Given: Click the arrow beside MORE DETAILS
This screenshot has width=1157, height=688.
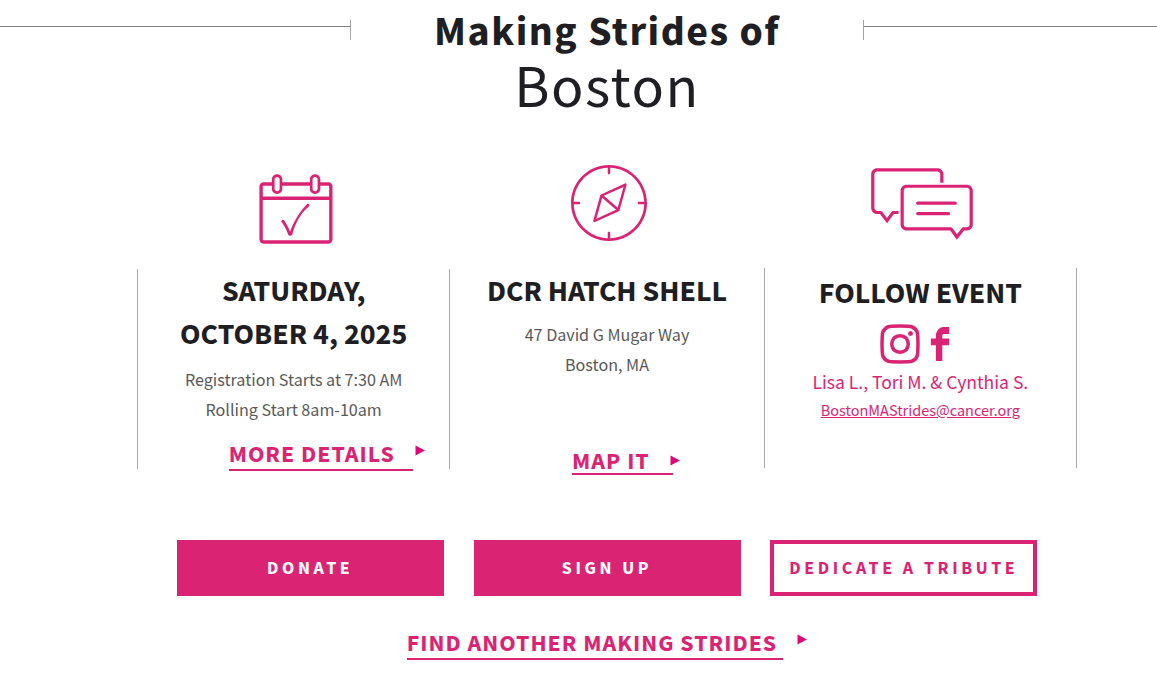Looking at the screenshot, I should (x=420, y=451).
